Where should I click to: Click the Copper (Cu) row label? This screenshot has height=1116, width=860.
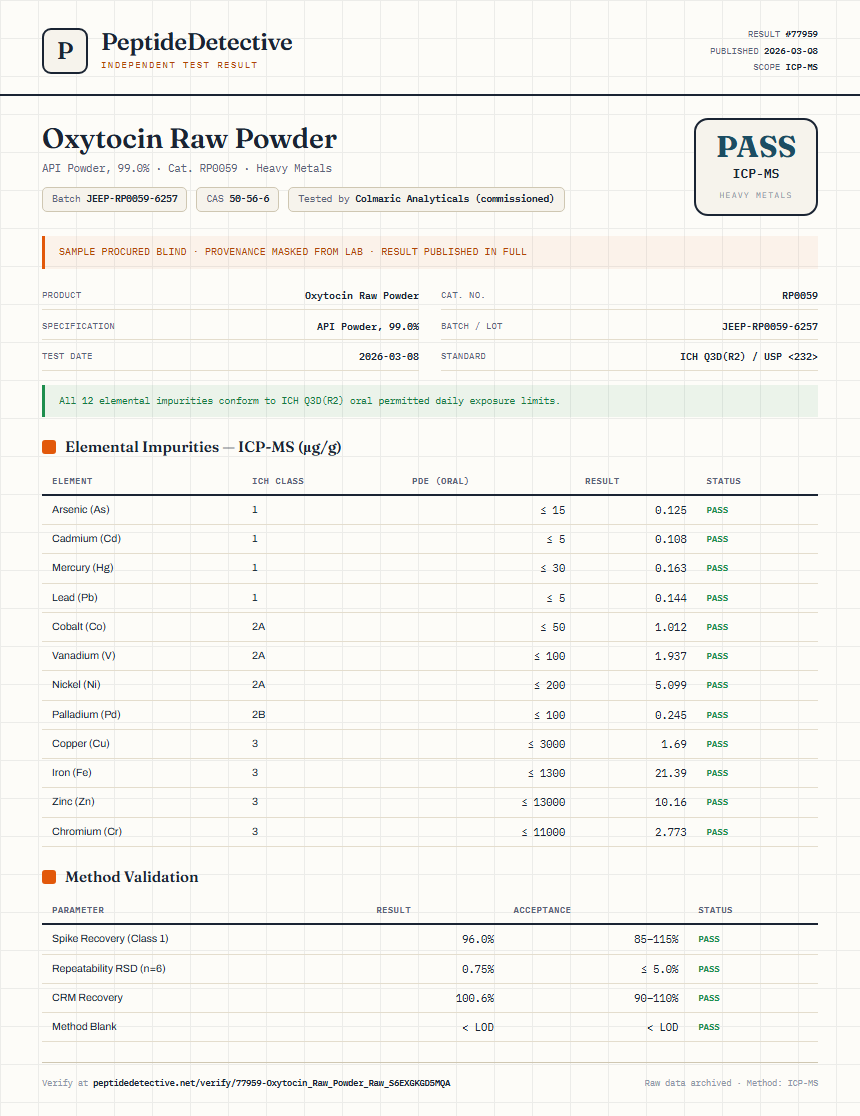coord(80,744)
